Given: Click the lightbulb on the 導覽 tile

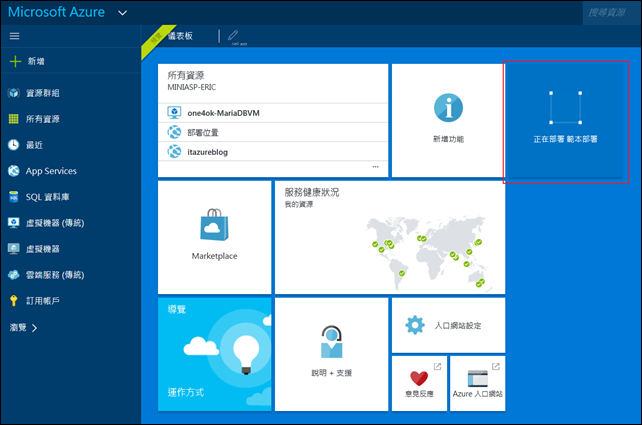Looking at the screenshot, I should tap(246, 353).
